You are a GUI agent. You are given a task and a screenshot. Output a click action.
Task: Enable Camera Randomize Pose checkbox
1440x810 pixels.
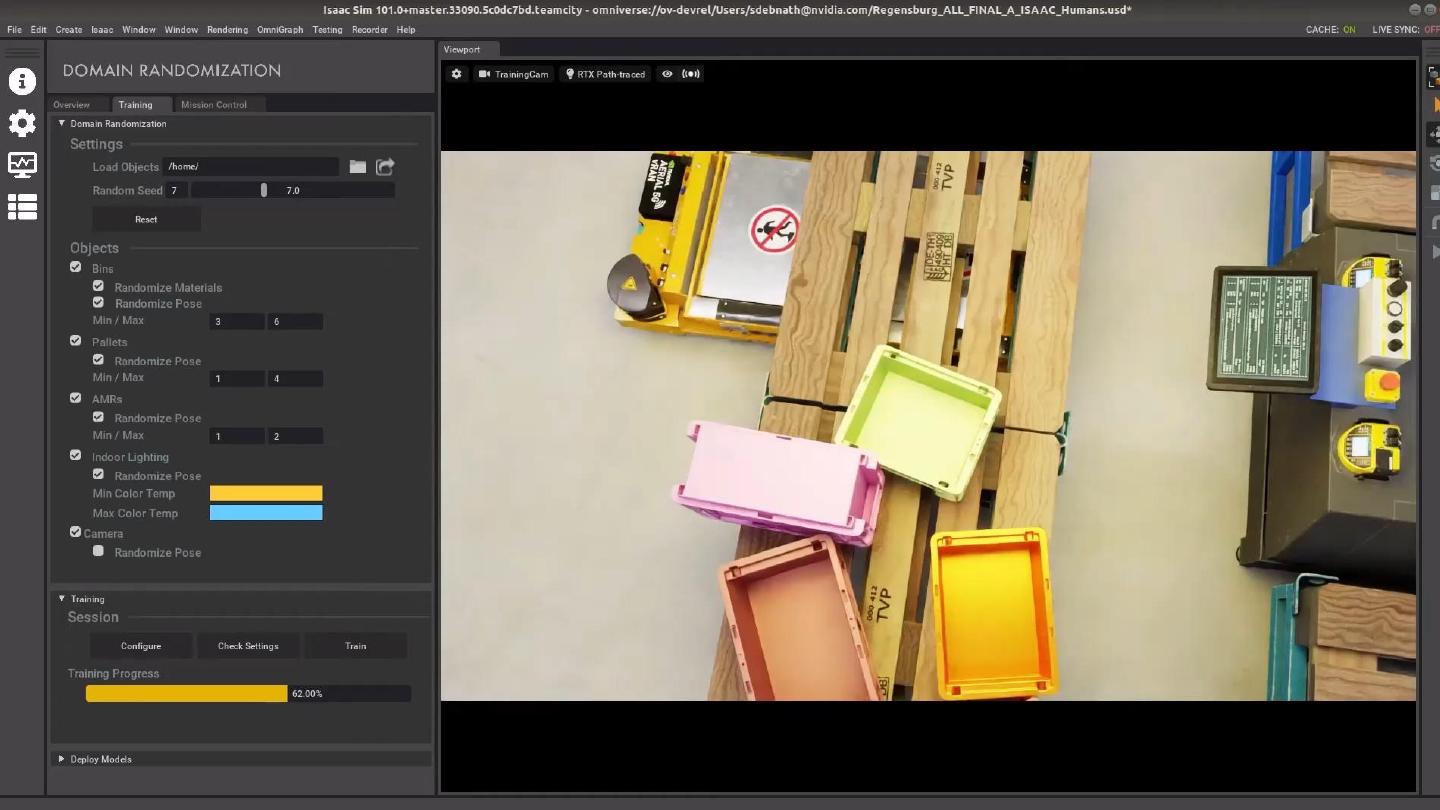(x=98, y=551)
